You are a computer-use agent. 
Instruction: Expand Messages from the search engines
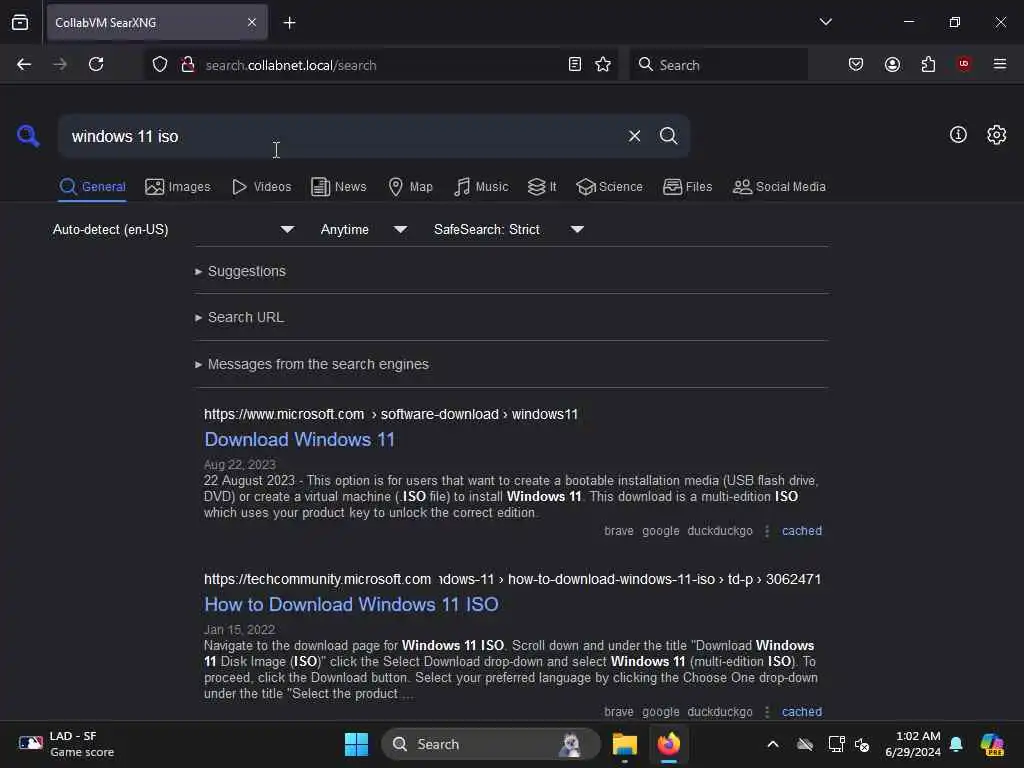point(312,364)
